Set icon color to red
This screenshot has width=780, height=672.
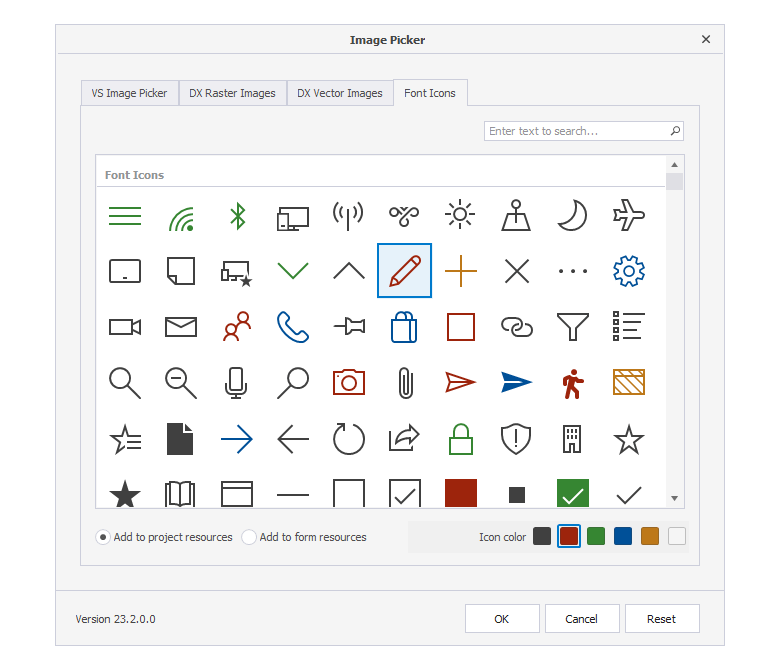pyautogui.click(x=569, y=536)
